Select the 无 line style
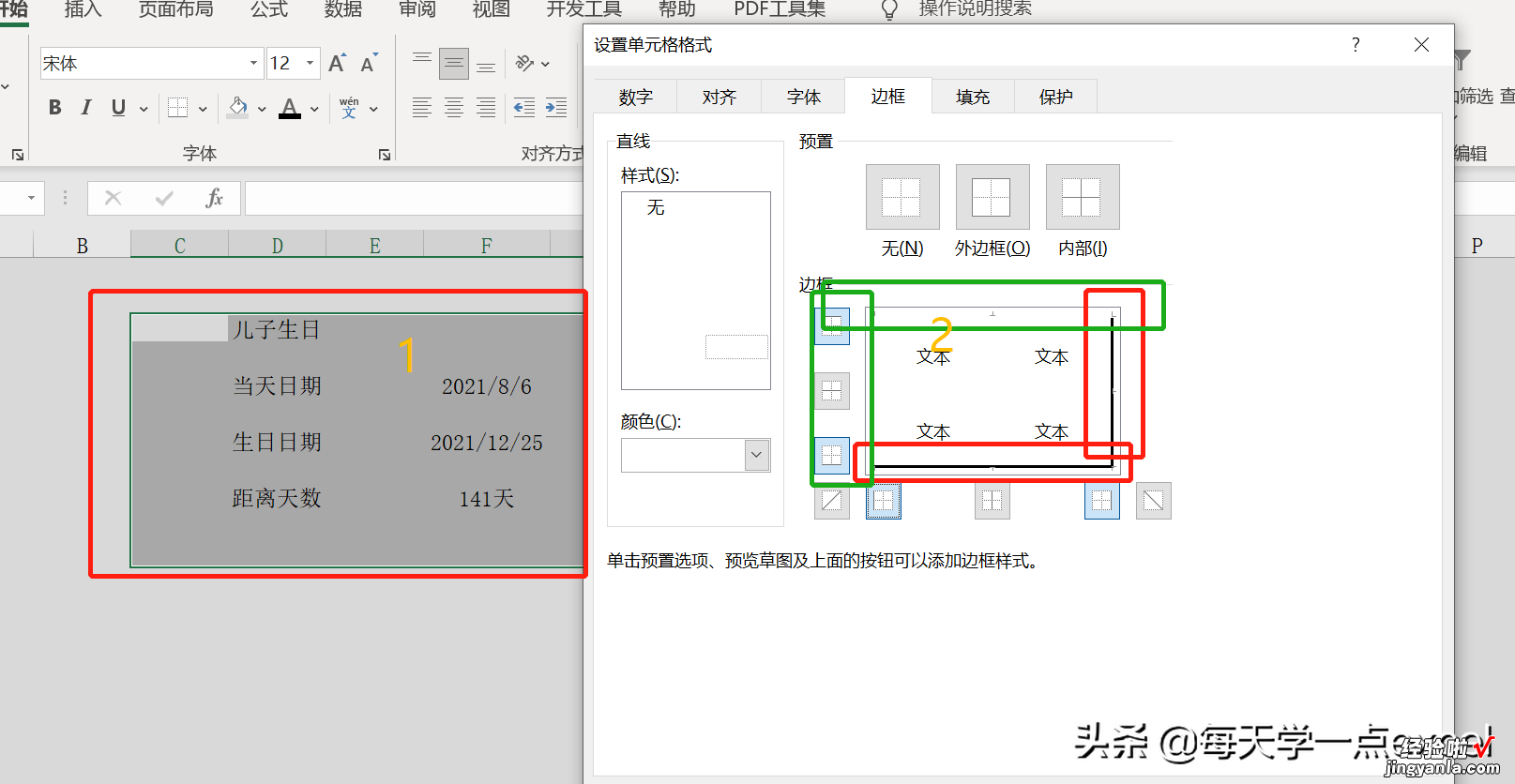 tap(656, 207)
